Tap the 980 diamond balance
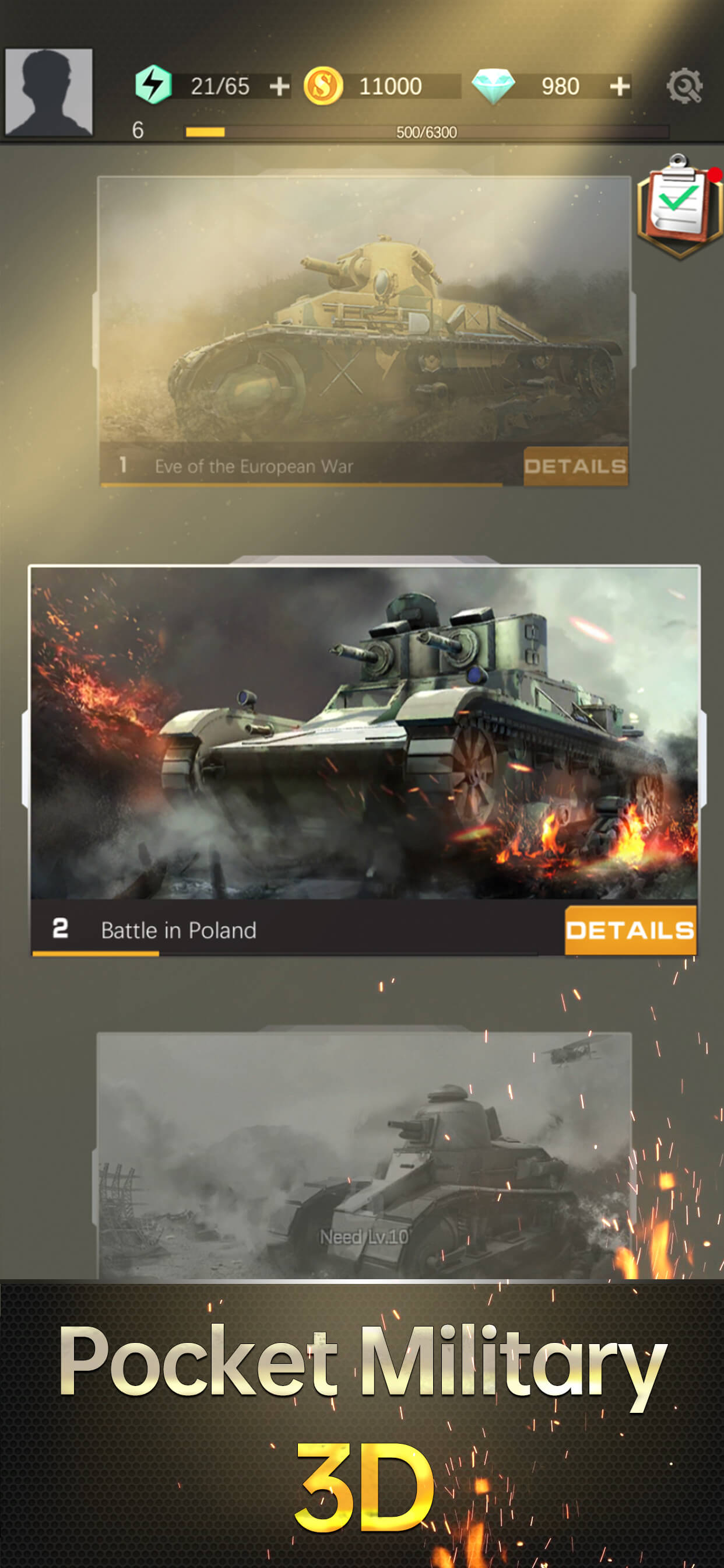 [560, 86]
